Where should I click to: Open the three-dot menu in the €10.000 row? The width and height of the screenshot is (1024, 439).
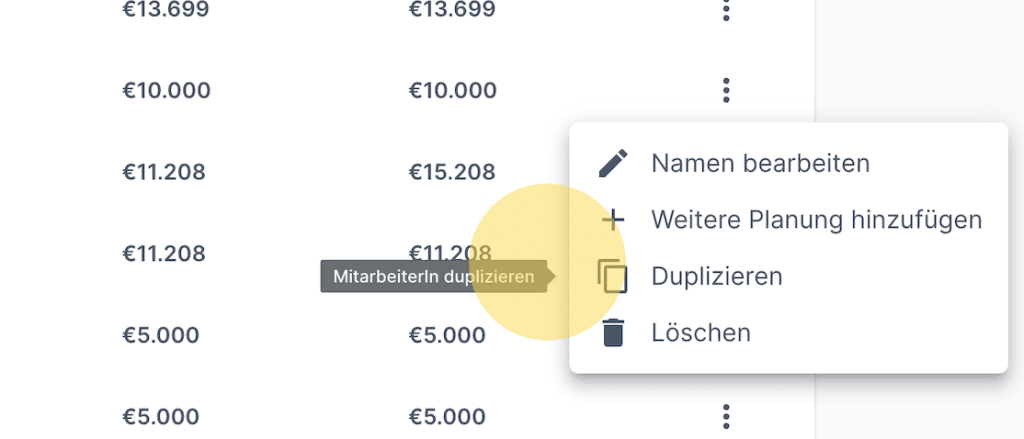point(727,91)
